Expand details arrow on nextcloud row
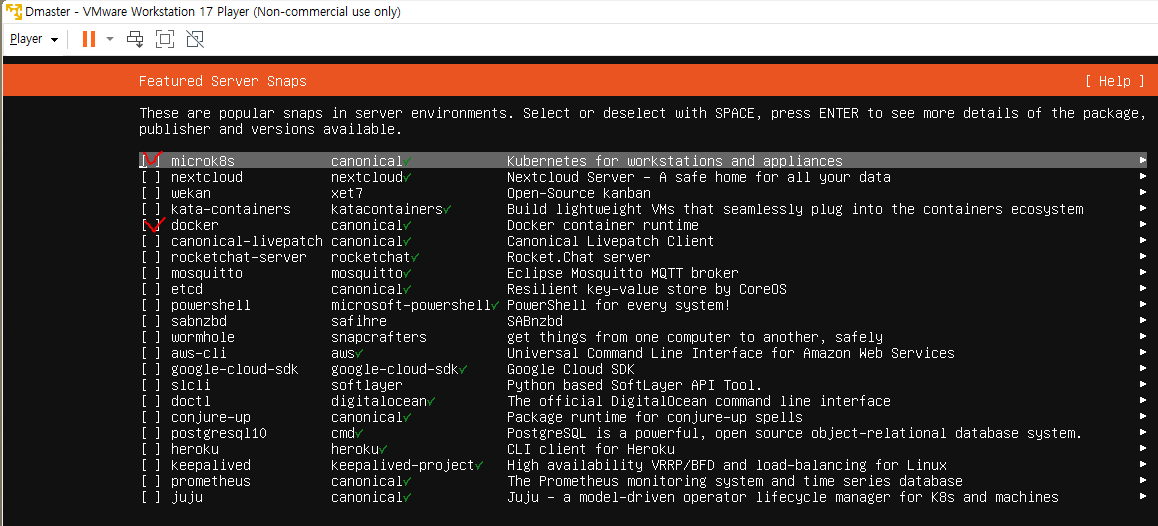1158x526 pixels. pos(1142,177)
